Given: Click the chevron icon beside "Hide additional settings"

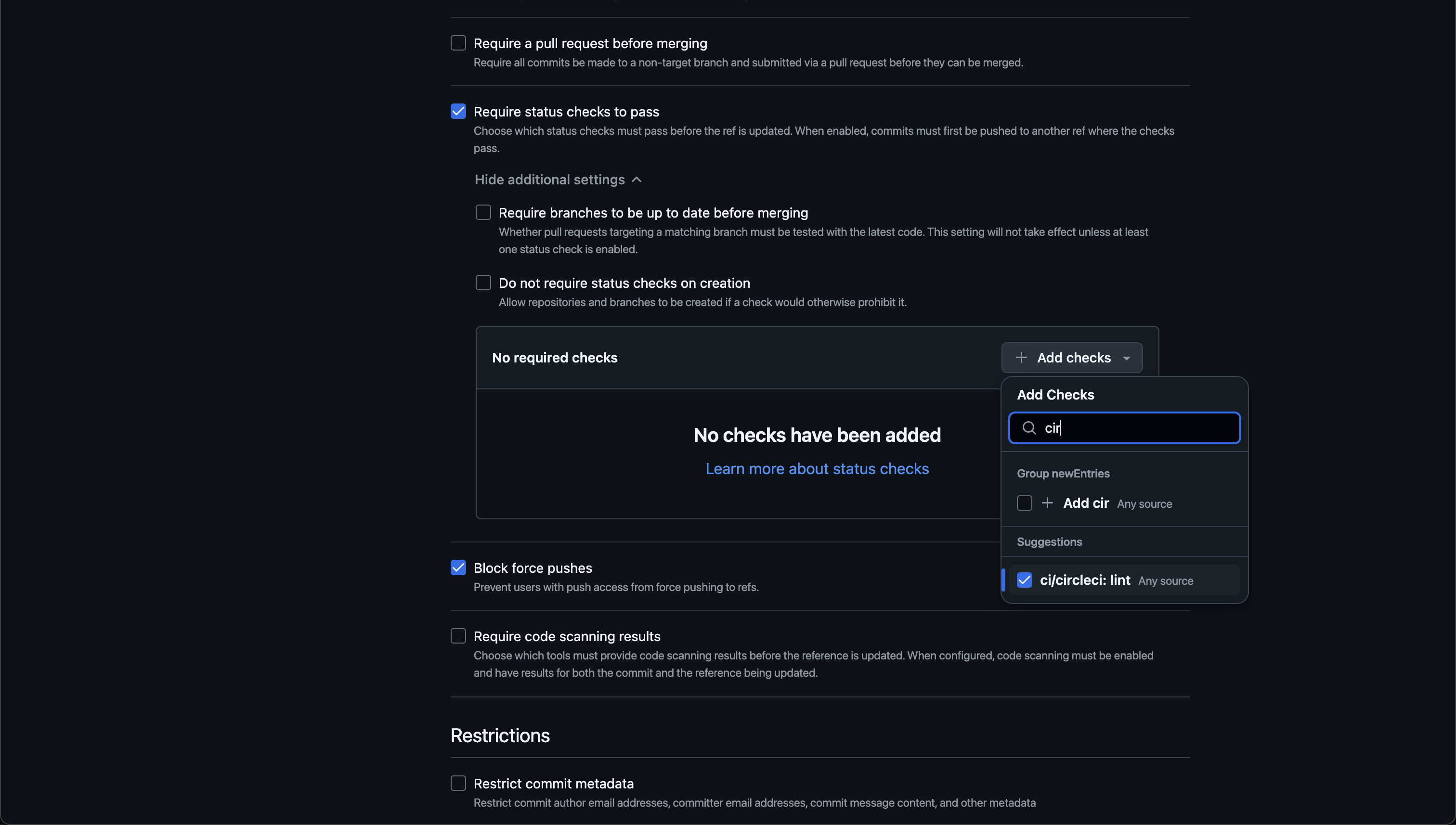Looking at the screenshot, I should click(637, 180).
